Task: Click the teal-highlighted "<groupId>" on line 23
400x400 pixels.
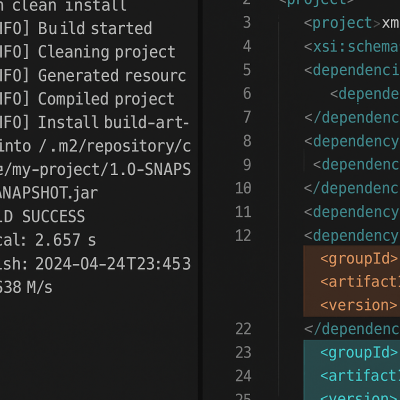Action: pyautogui.click(x=359, y=353)
